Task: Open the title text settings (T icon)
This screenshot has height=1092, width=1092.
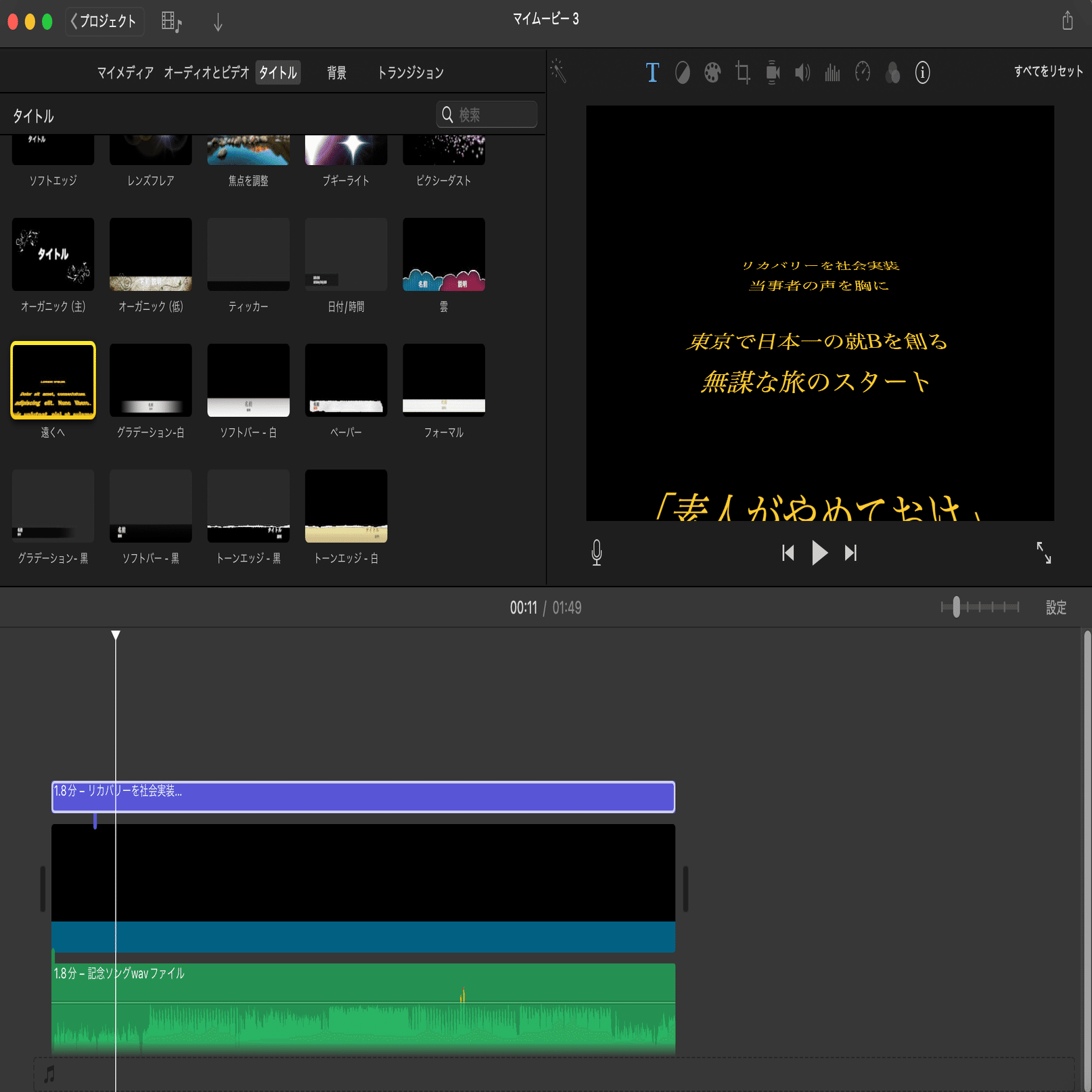Action: 652,72
